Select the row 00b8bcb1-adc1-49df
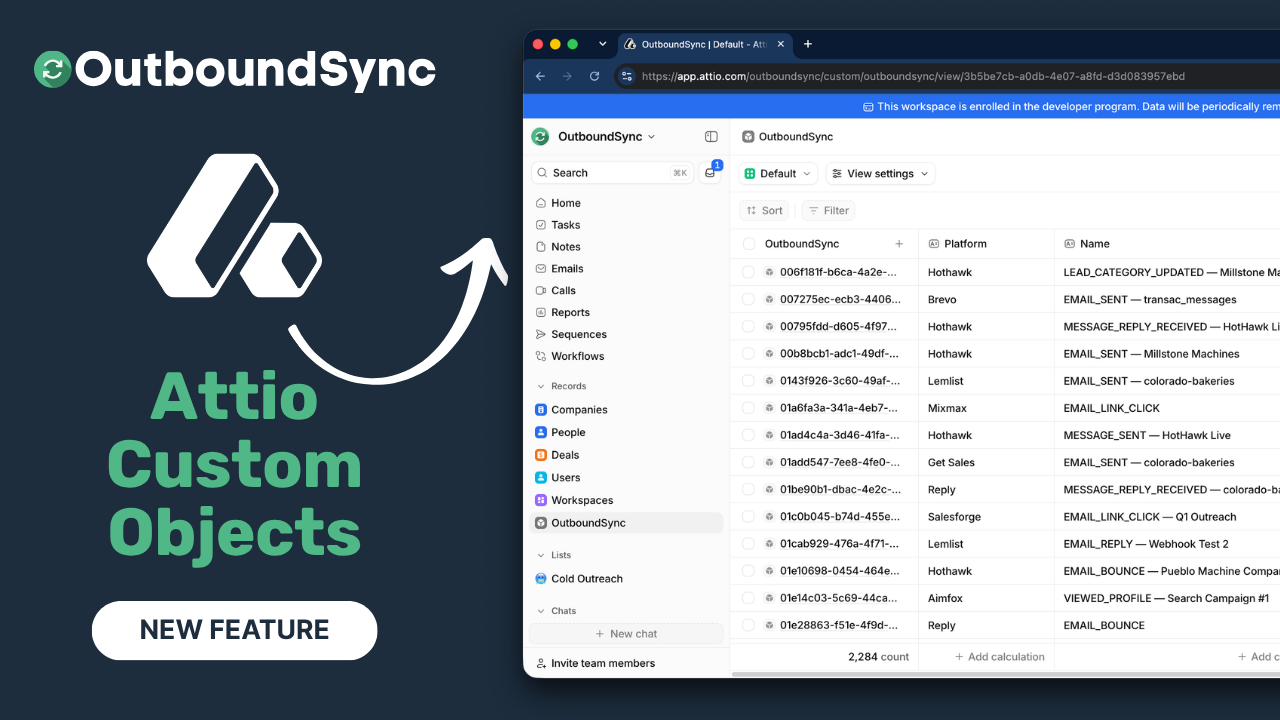 (749, 354)
